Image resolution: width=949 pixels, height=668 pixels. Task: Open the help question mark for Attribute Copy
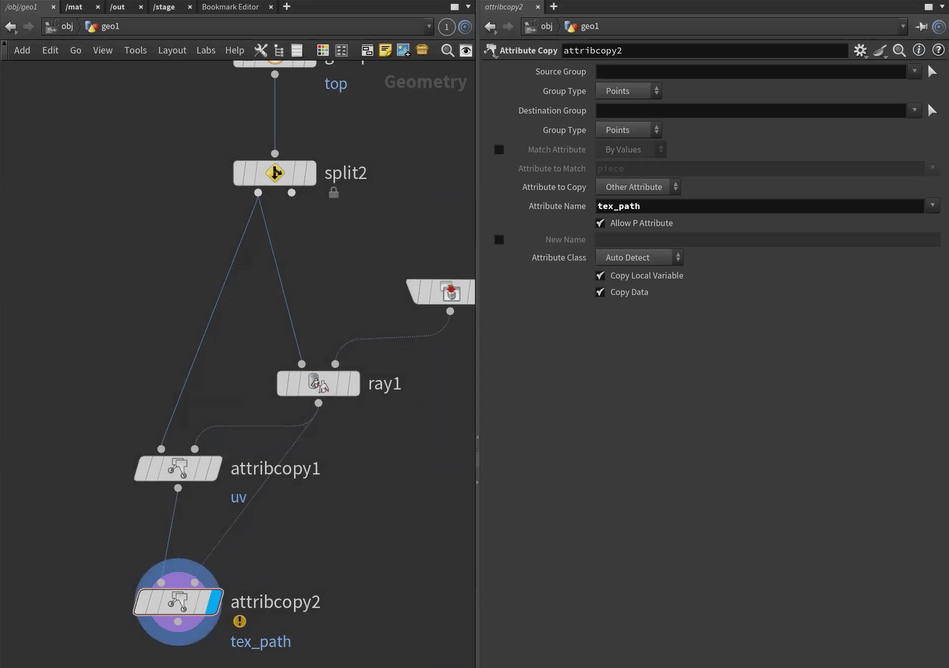(x=937, y=50)
